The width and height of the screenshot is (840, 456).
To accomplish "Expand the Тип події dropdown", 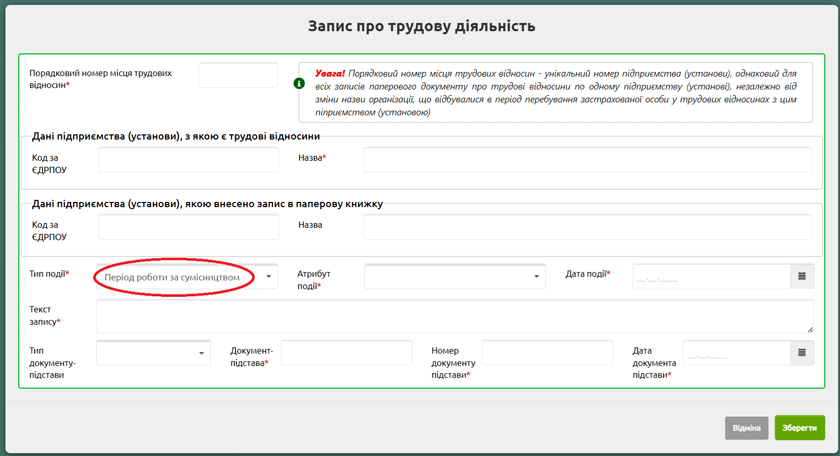I will 268,277.
